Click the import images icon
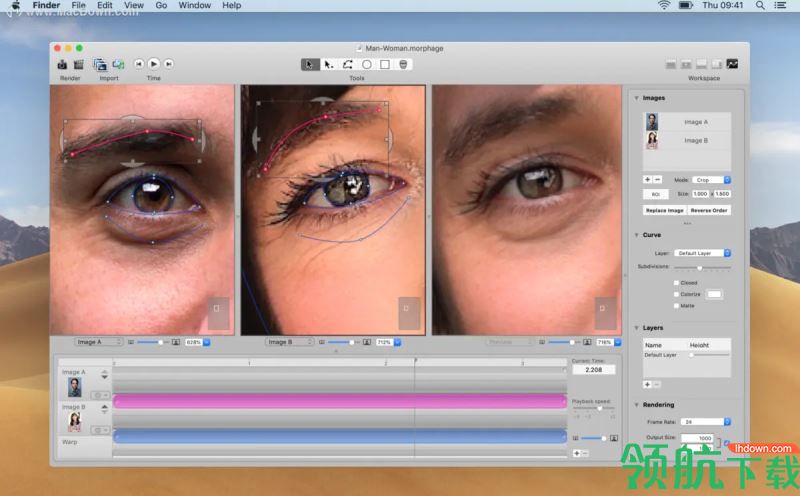Viewport: 800px width, 496px height. (100, 64)
